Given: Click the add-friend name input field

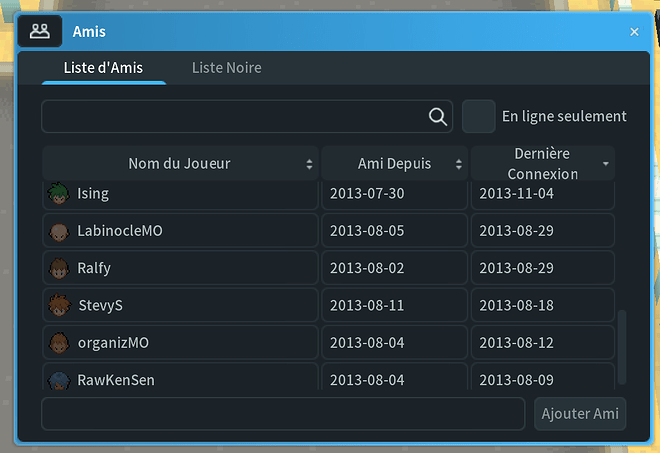Looking at the screenshot, I should (283, 414).
